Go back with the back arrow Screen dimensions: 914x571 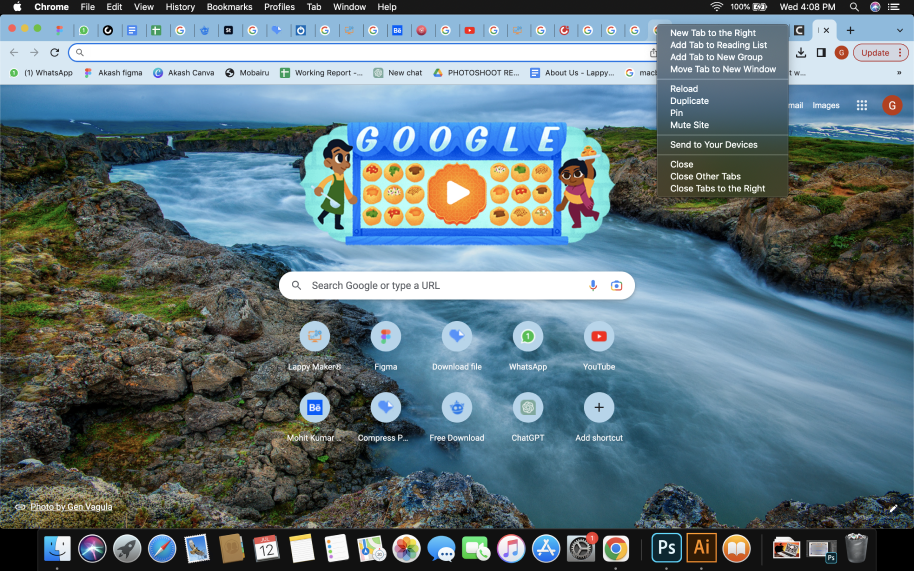pos(14,52)
